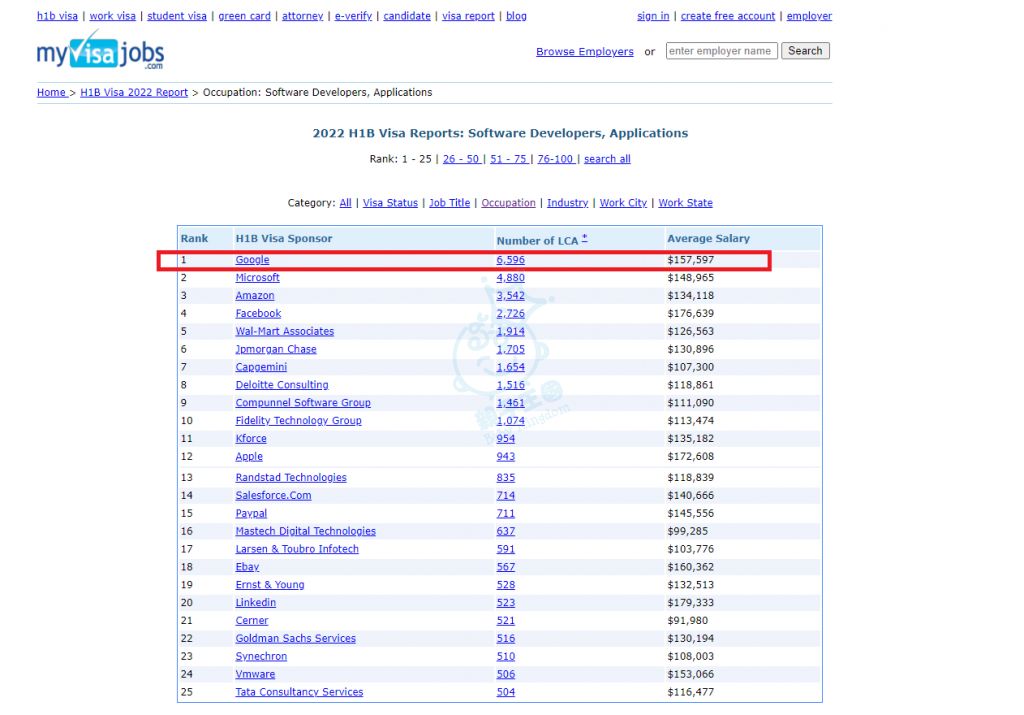The height and width of the screenshot is (715, 1024).
Task: Open the Synechron sponsor link
Action: click(261, 656)
